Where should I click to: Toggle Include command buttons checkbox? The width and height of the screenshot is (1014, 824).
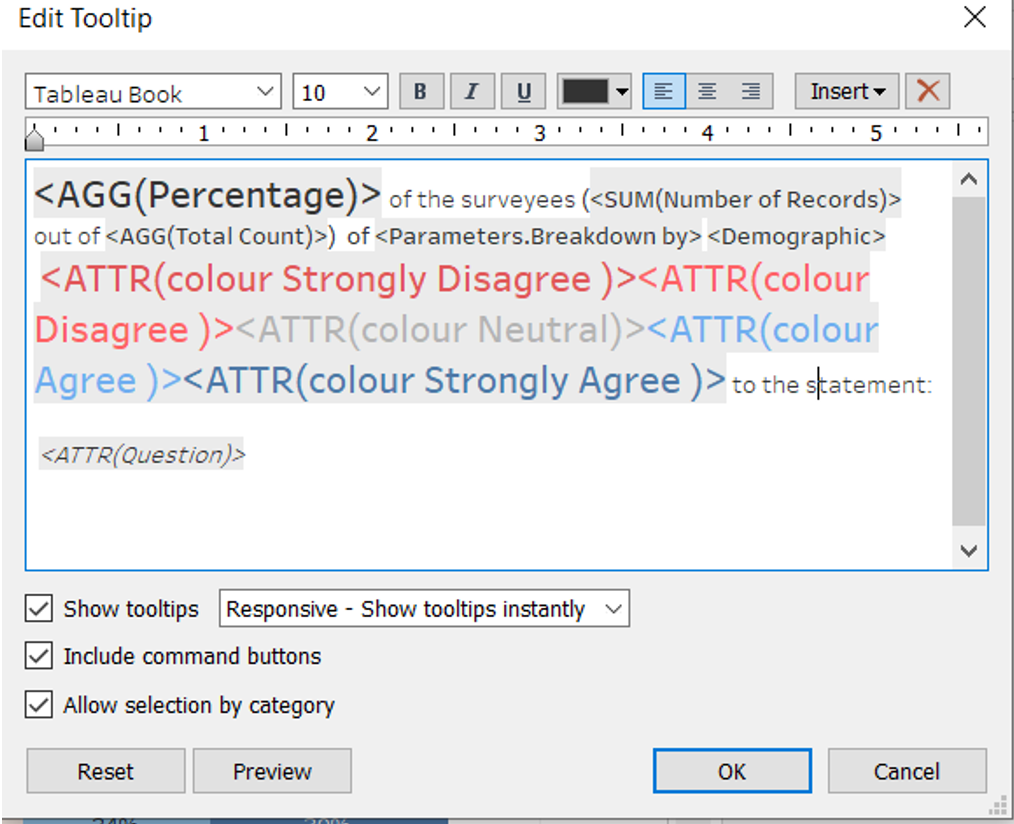tap(39, 657)
